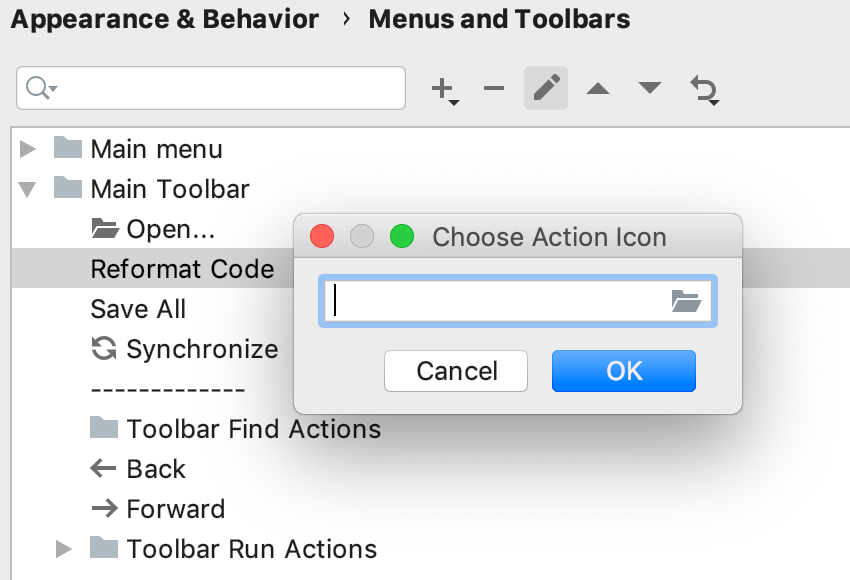
Task: Click the Synchronize action's refresh icon
Action: coord(103,348)
